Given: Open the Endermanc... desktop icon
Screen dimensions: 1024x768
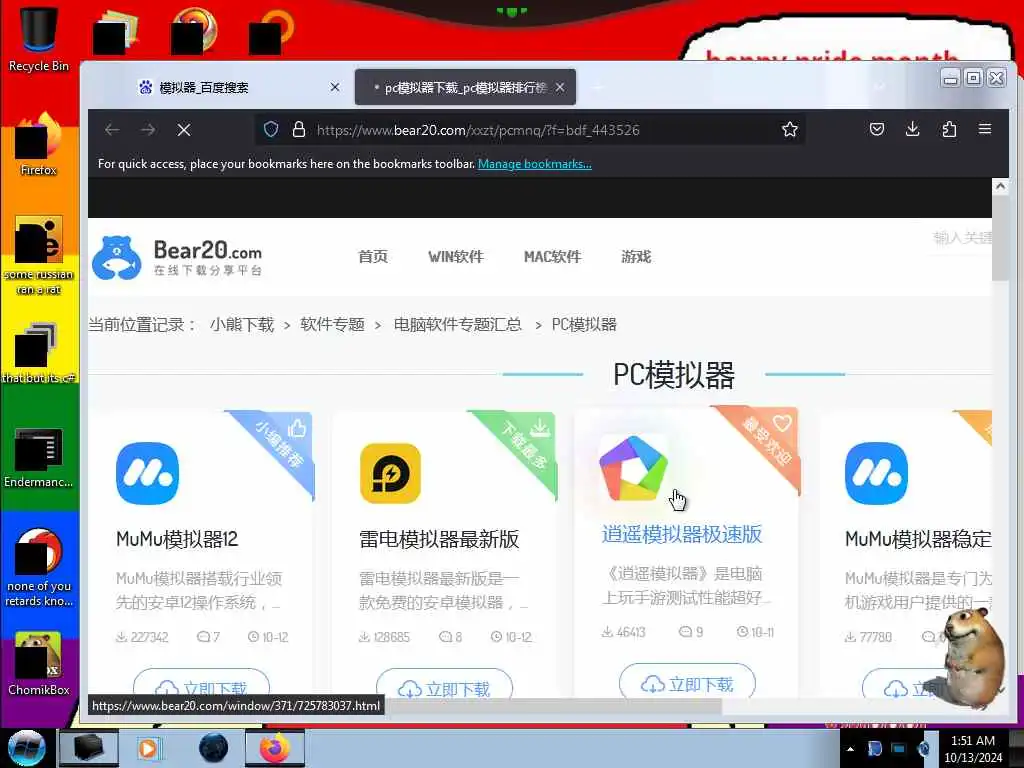Looking at the screenshot, I should pos(39,458).
